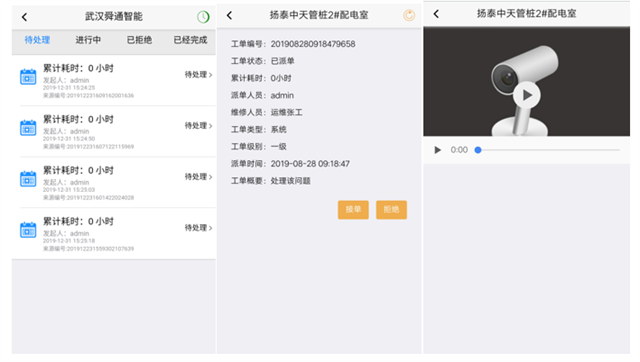Switch to the 已经完成 tab
The width and height of the screenshot is (640, 362).
pos(190,40)
